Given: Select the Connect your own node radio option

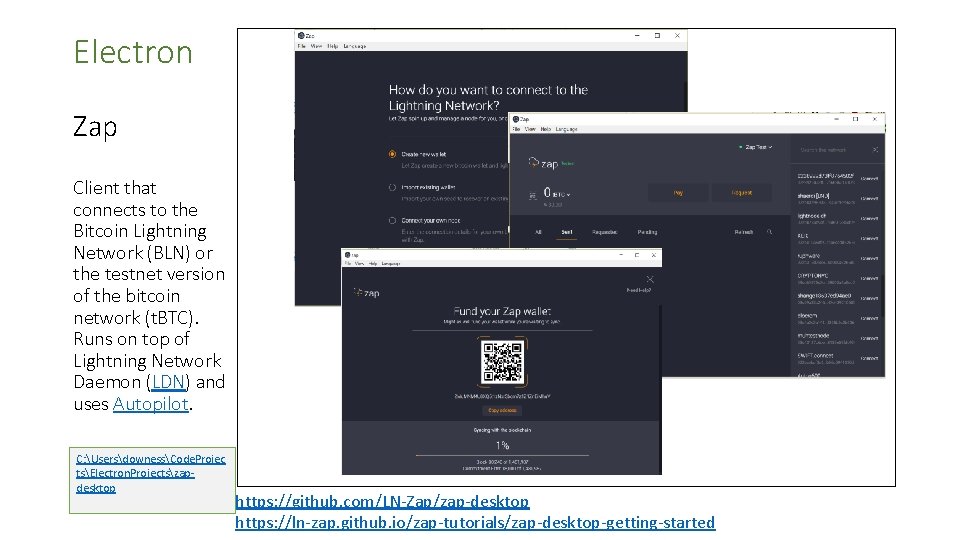Looking at the screenshot, I should pyautogui.click(x=392, y=220).
